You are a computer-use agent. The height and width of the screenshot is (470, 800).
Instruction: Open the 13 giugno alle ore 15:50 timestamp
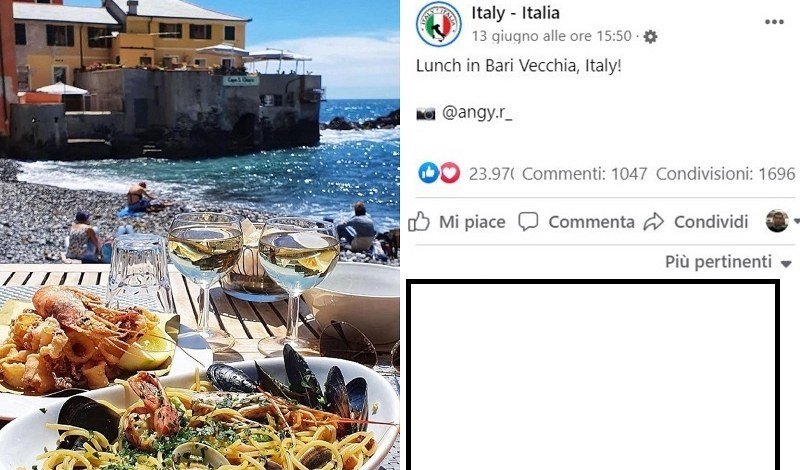(552, 36)
